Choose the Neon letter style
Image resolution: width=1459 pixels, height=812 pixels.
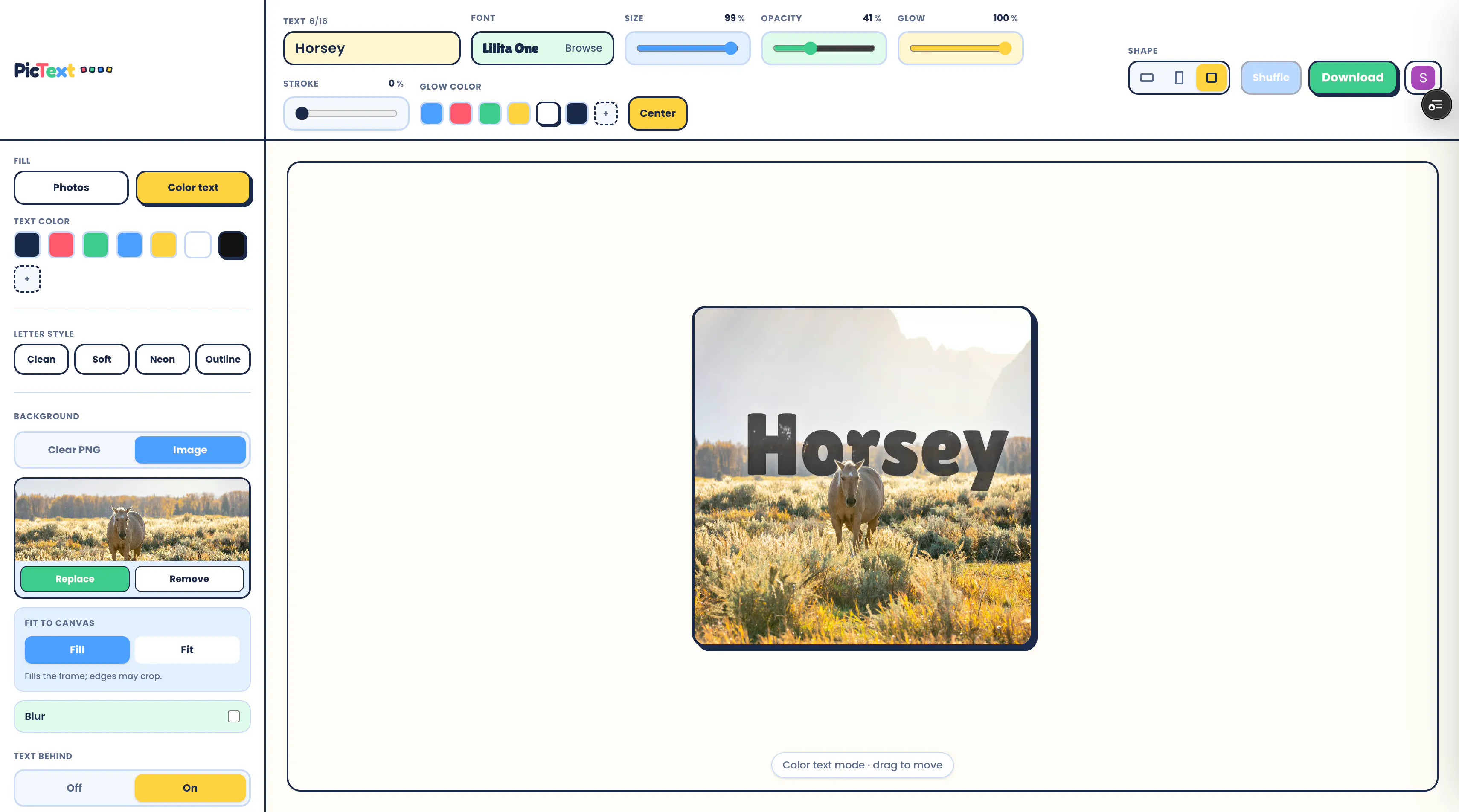[162, 359]
